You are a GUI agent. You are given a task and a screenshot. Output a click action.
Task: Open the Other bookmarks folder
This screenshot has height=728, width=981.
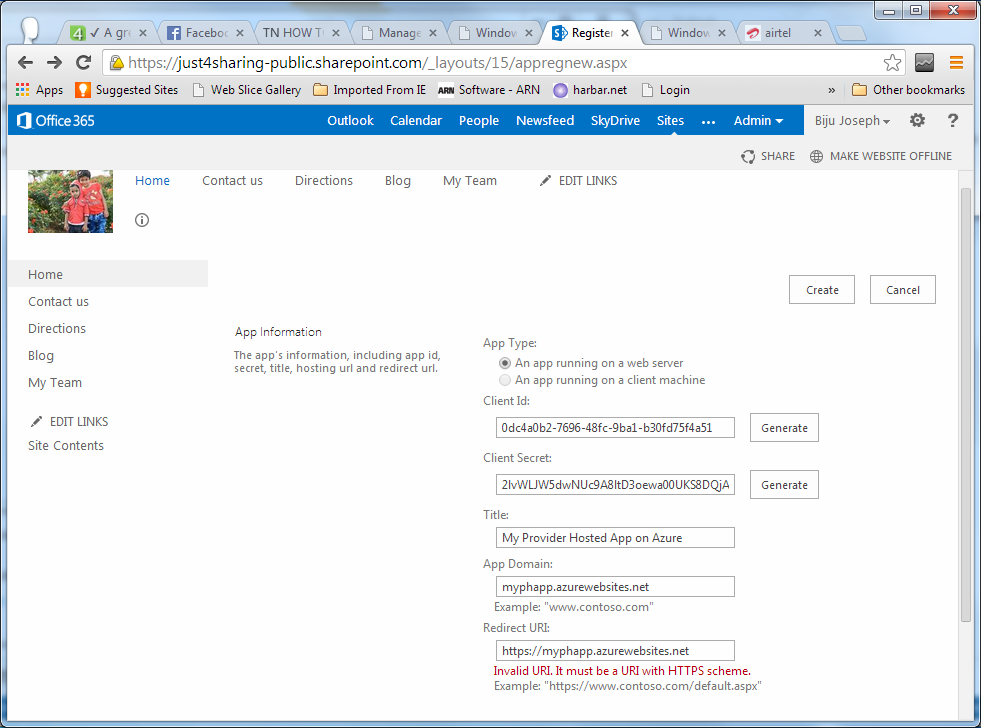pos(908,90)
